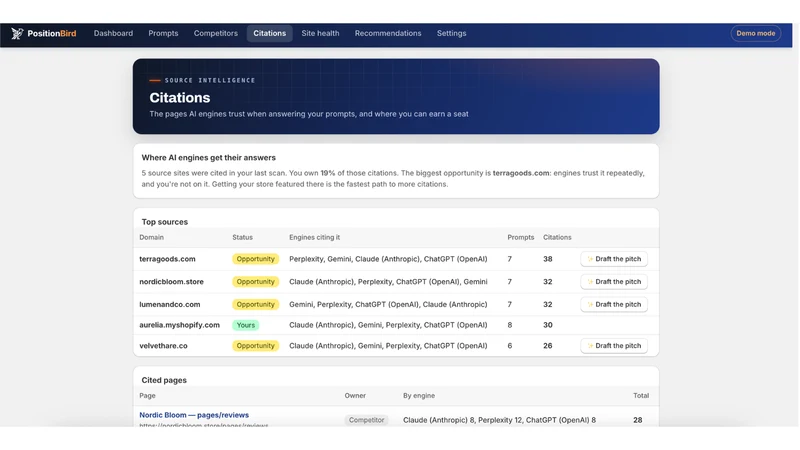Click the velvethare.co domain cell
Viewport: 800px width, 450px height.
163,345
